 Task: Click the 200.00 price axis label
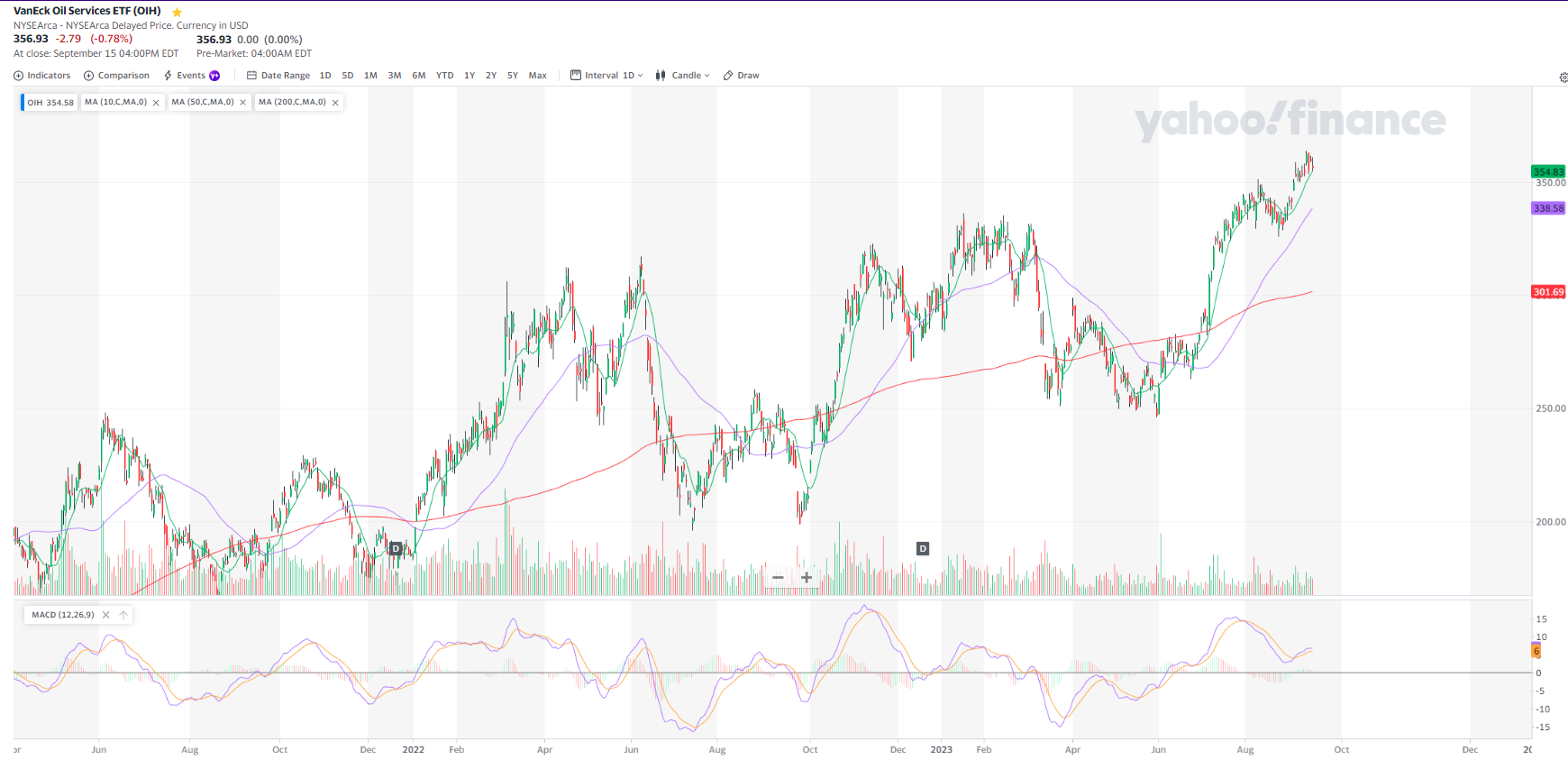tap(1551, 522)
